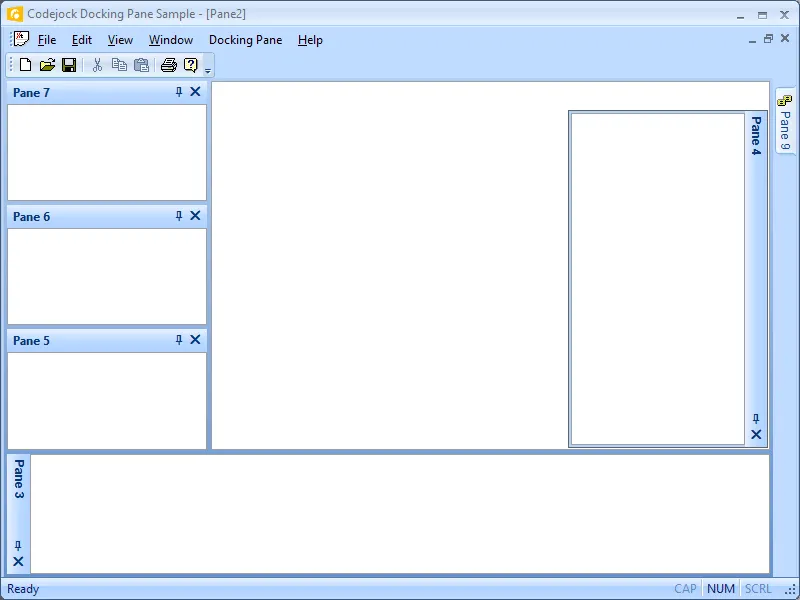Open the View menu

click(120, 40)
